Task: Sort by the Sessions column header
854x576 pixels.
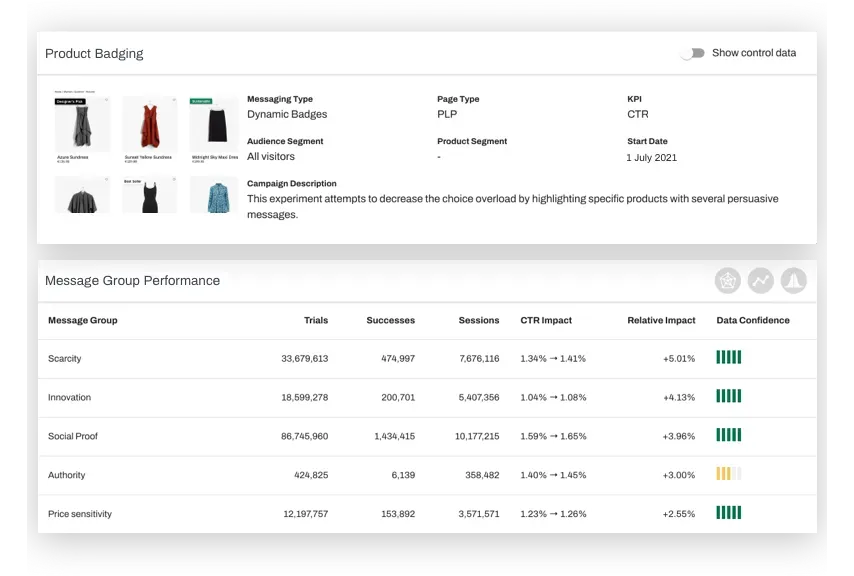Action: (x=479, y=320)
